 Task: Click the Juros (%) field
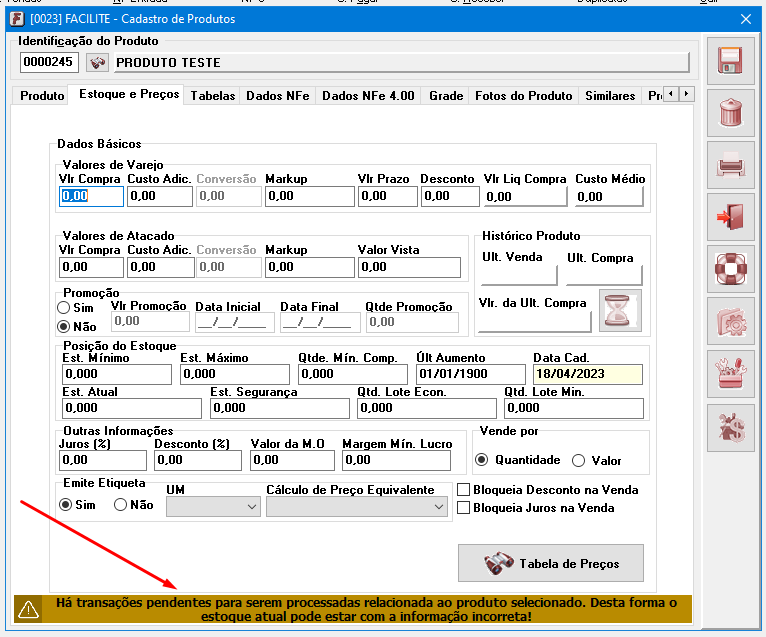[103, 460]
